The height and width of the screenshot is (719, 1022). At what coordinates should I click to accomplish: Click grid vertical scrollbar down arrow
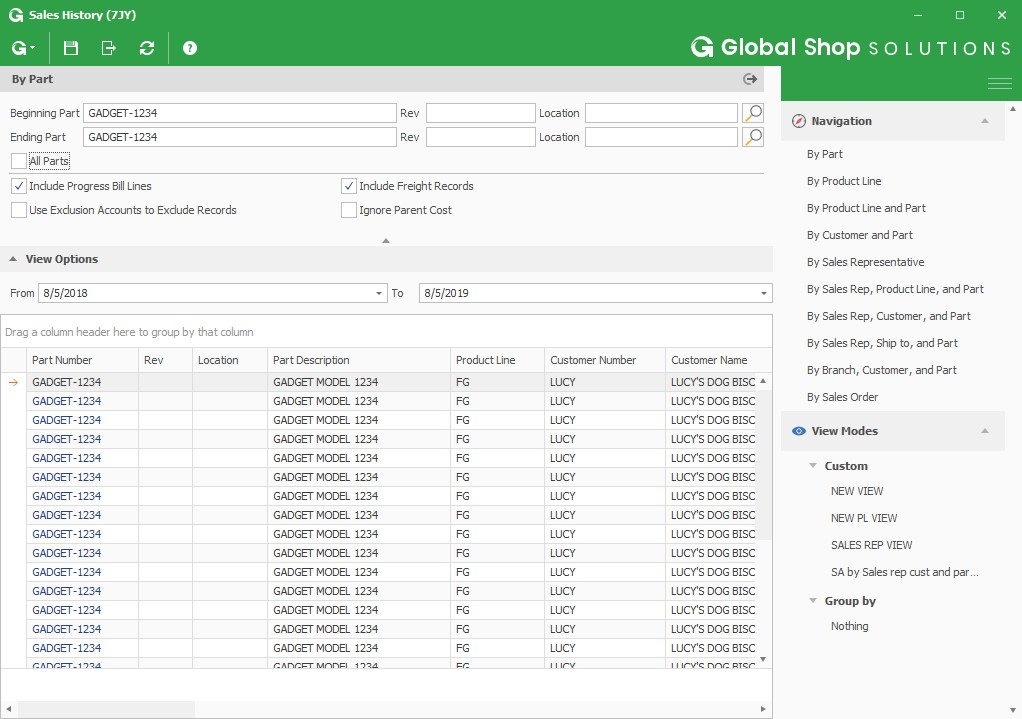click(763, 660)
